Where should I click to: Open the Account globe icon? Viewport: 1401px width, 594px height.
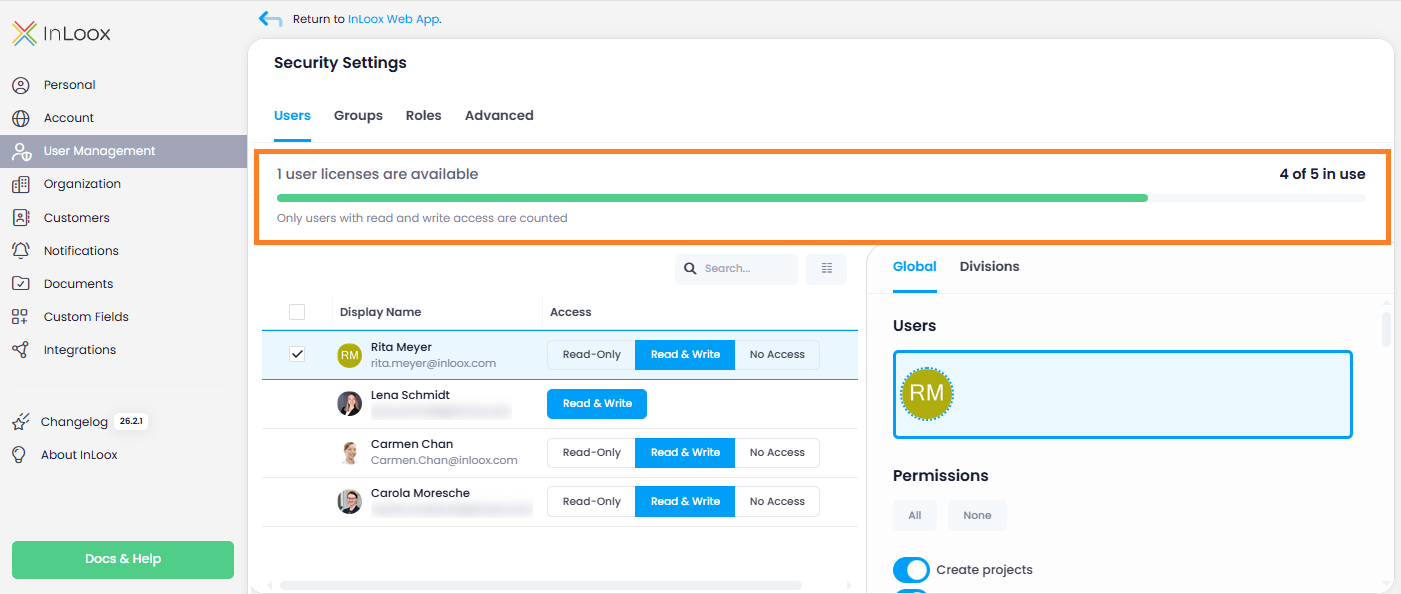coord(21,118)
